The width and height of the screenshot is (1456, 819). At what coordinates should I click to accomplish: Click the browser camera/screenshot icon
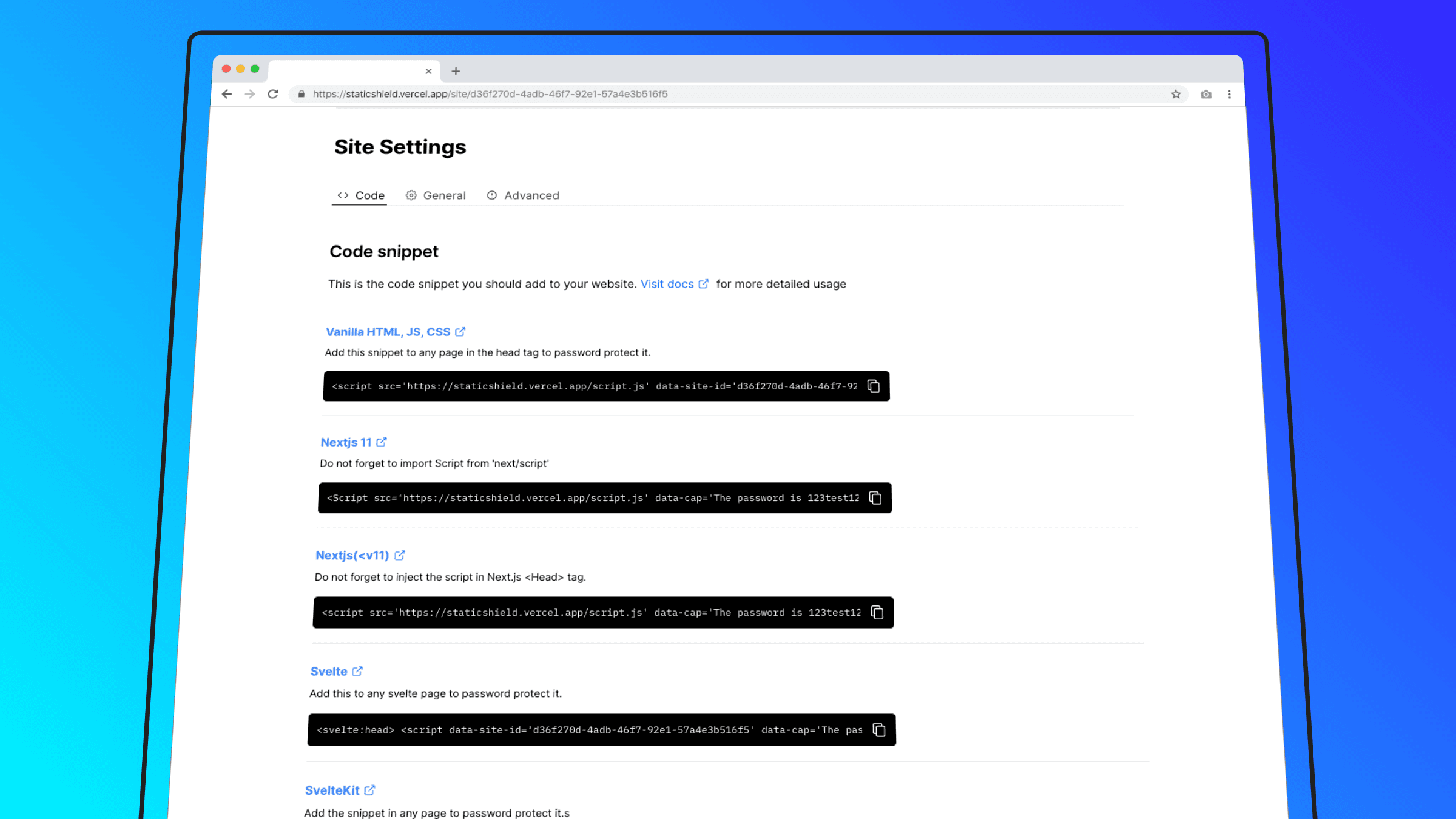point(1206,94)
